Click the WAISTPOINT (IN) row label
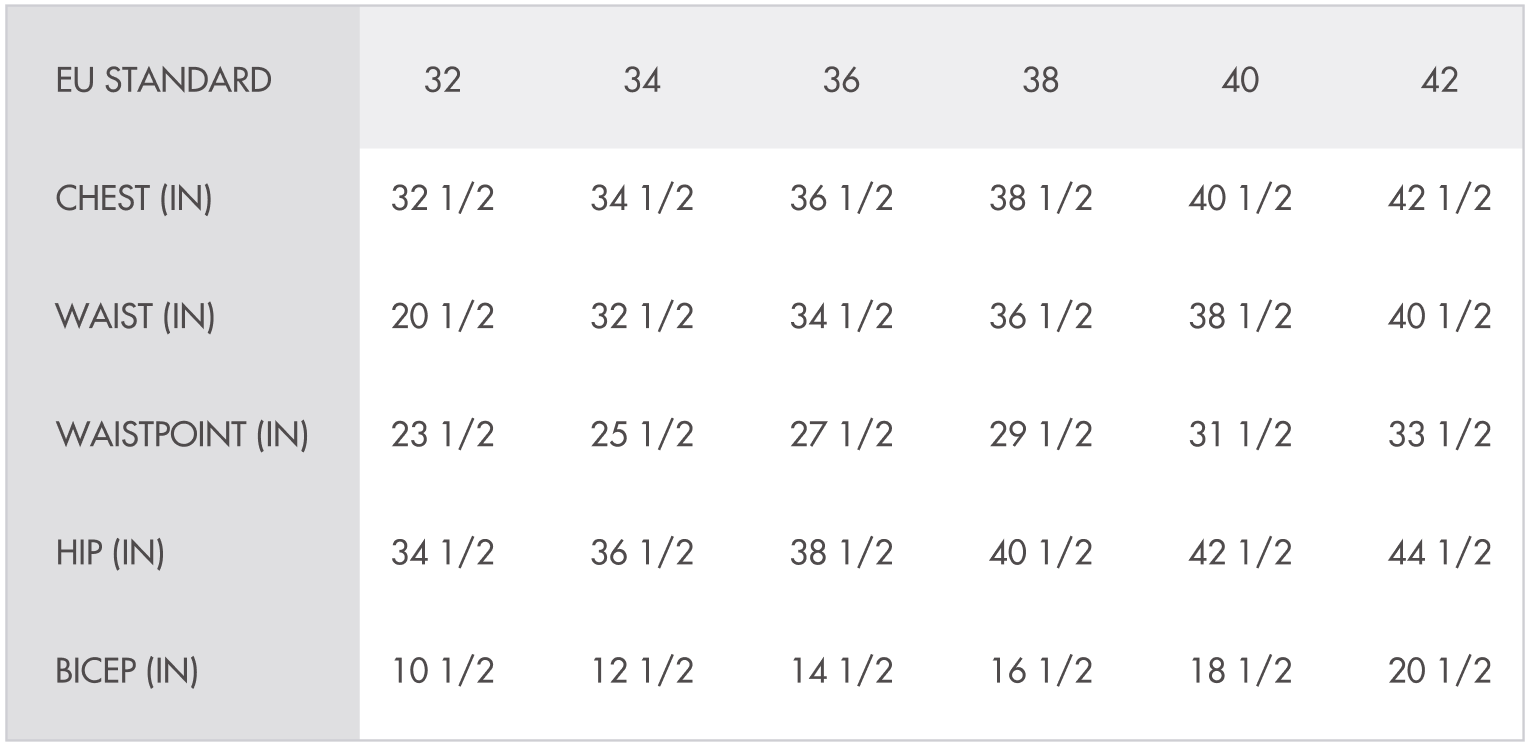This screenshot has width=1530, height=746. 181,435
